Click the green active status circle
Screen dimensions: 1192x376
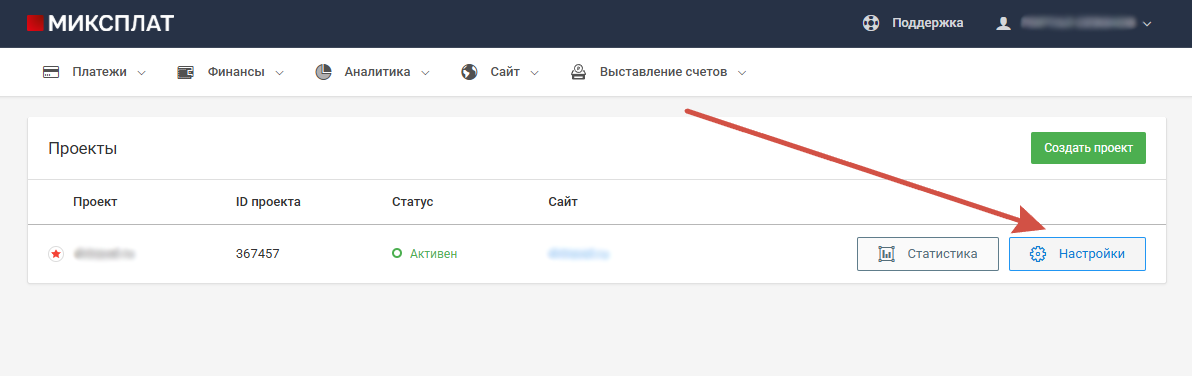[397, 254]
